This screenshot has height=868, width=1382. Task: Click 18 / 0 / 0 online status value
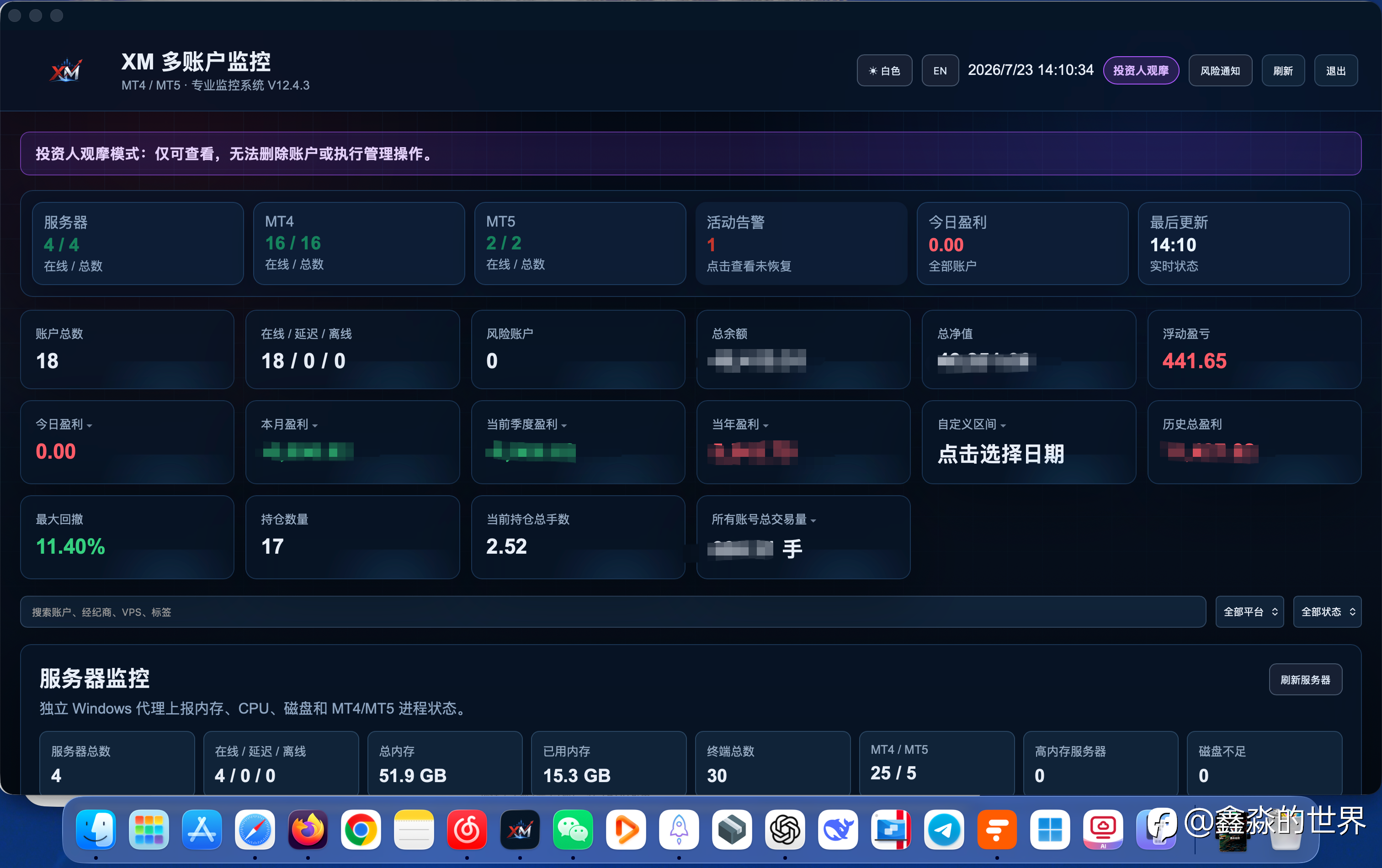[x=303, y=361]
